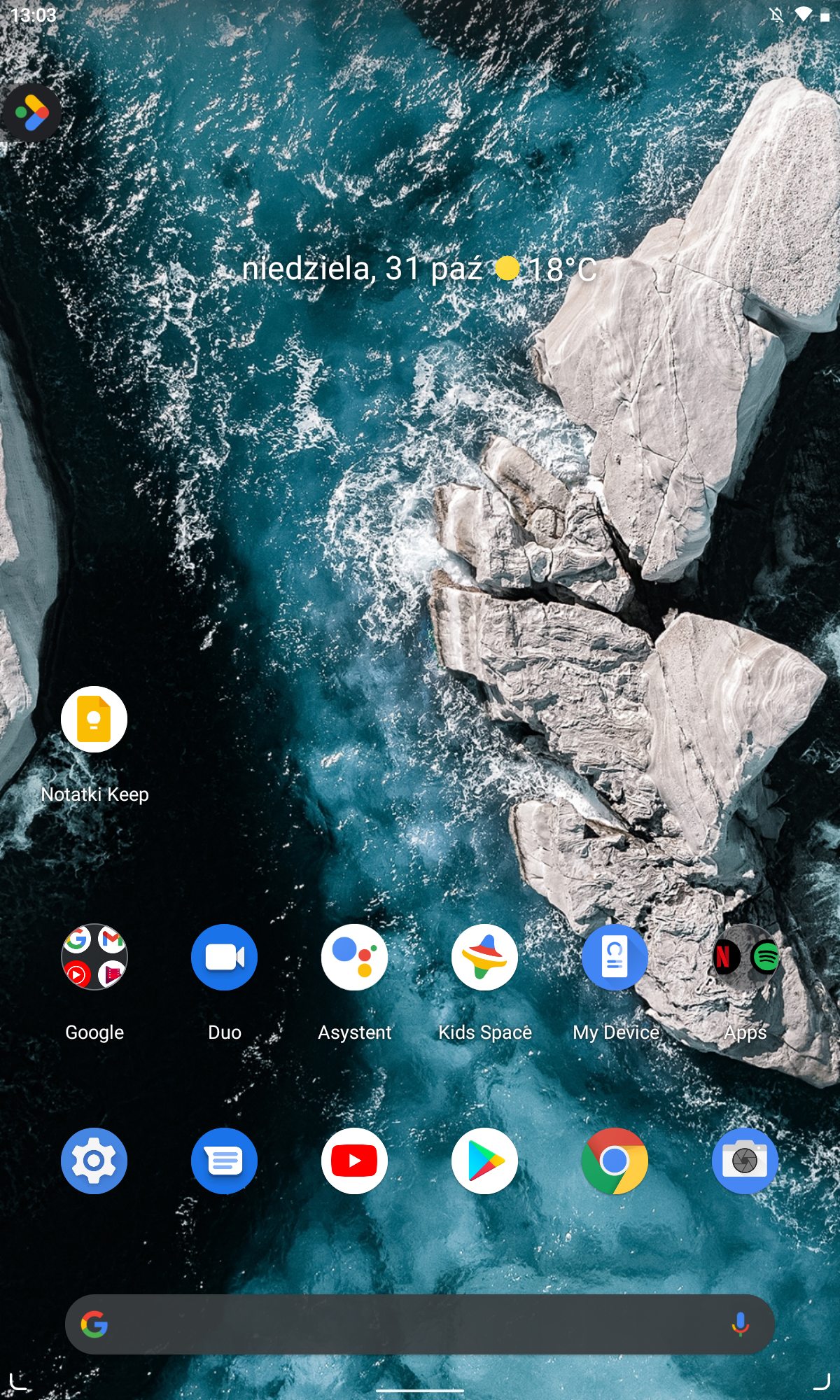Launch the Duo video calling app
840x1400 pixels.
pos(224,957)
